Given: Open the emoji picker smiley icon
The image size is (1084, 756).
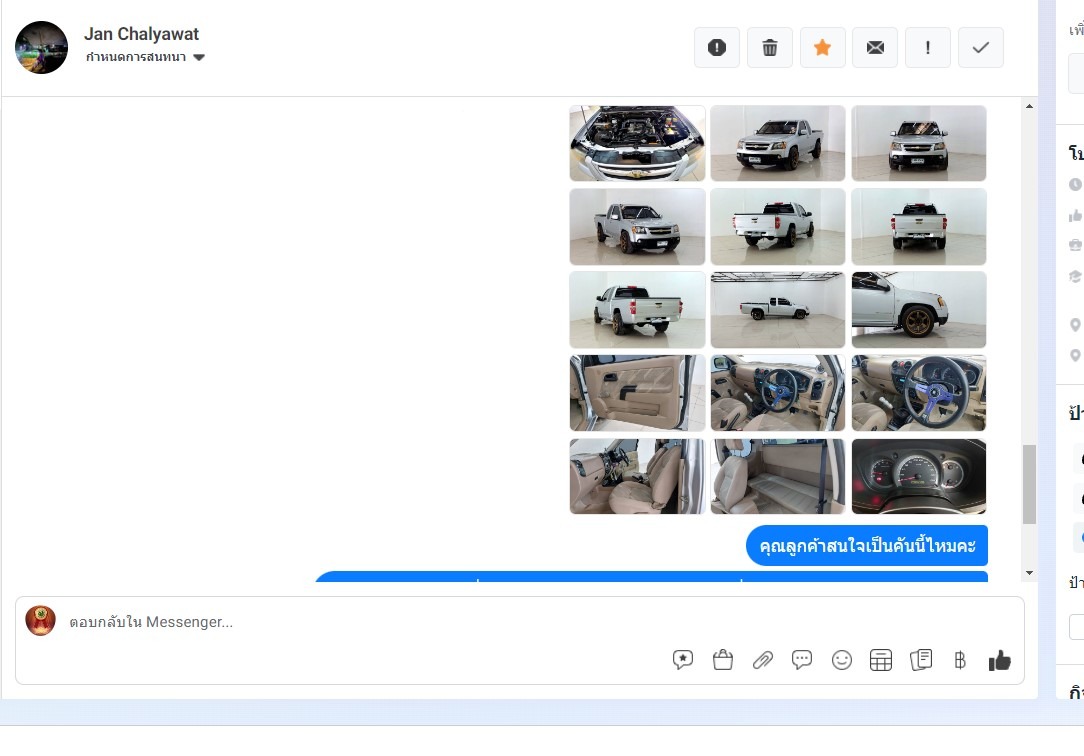Looking at the screenshot, I should coord(842,660).
